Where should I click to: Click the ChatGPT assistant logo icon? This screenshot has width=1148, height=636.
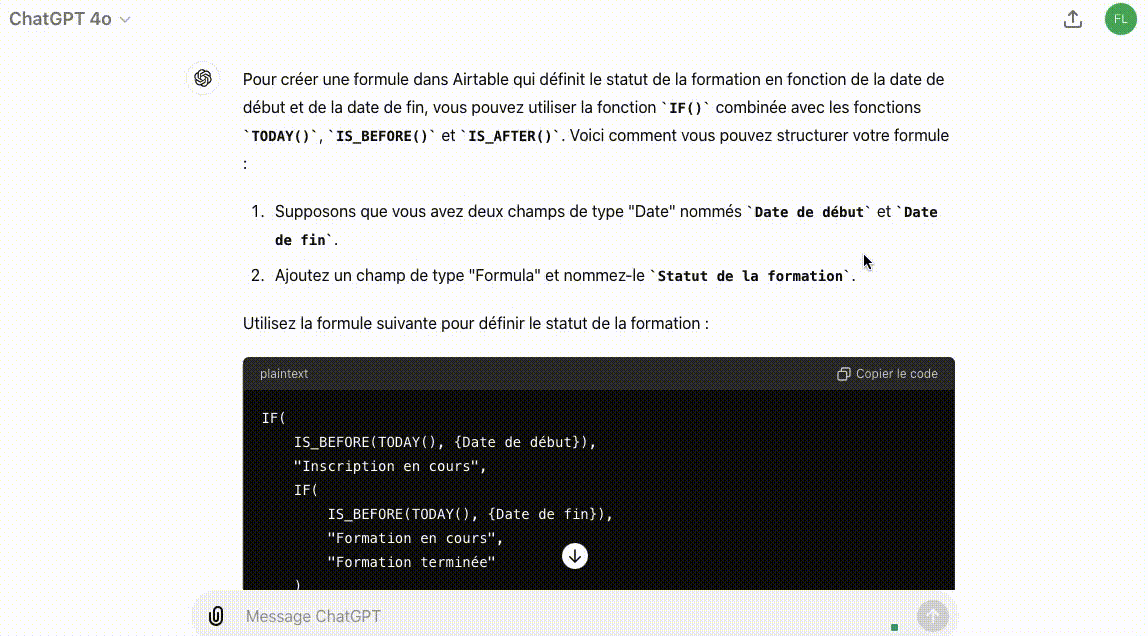point(203,78)
